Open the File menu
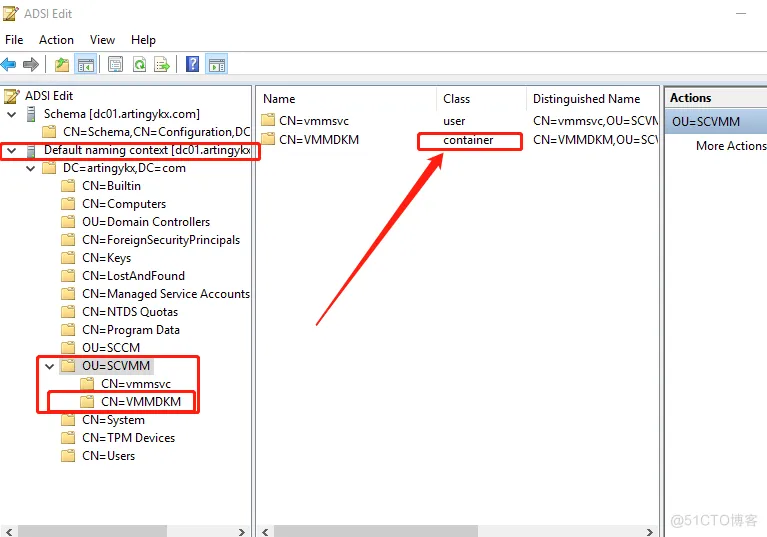The height and width of the screenshot is (537, 767). [x=14, y=40]
